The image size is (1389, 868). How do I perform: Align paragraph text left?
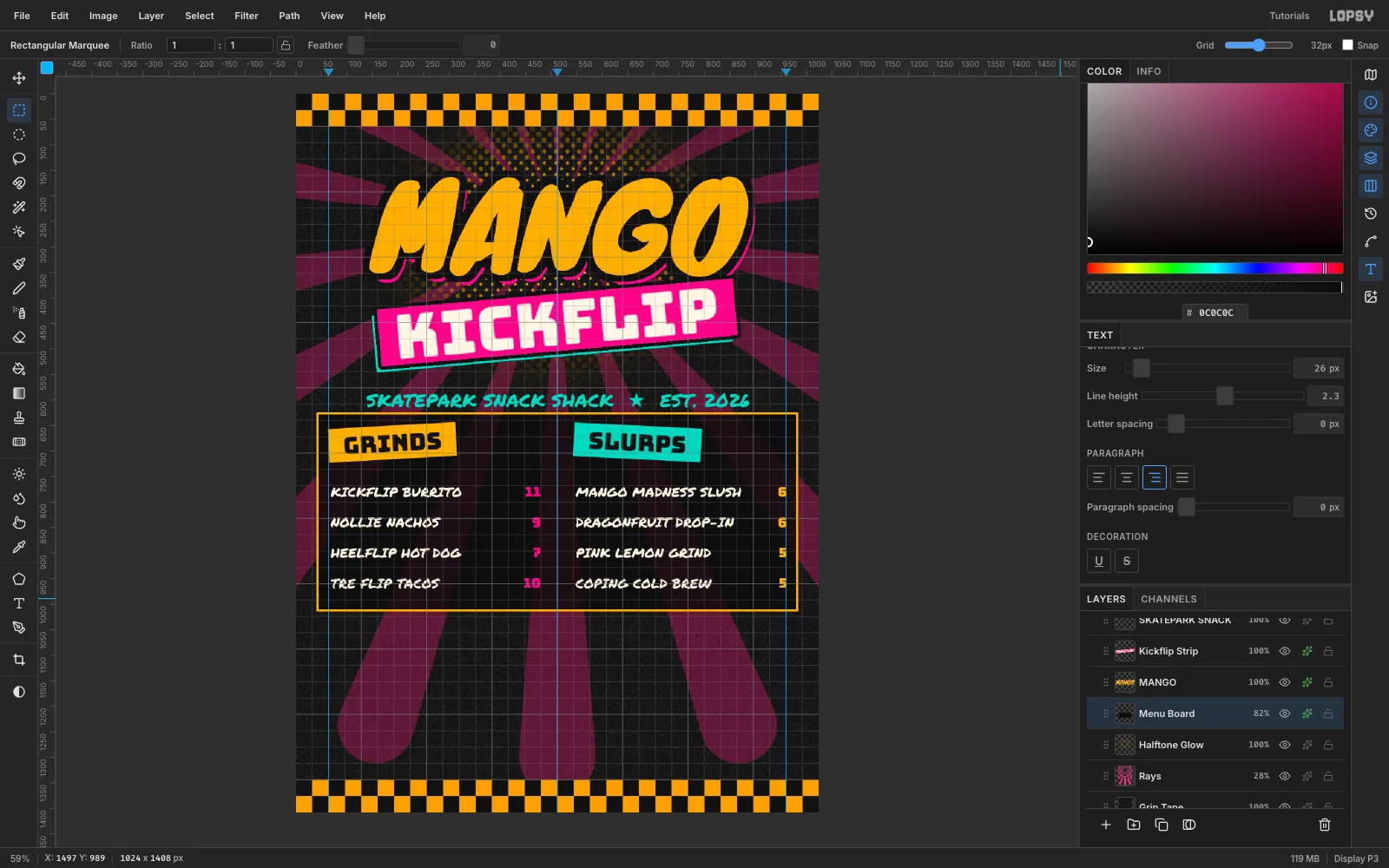click(1099, 477)
